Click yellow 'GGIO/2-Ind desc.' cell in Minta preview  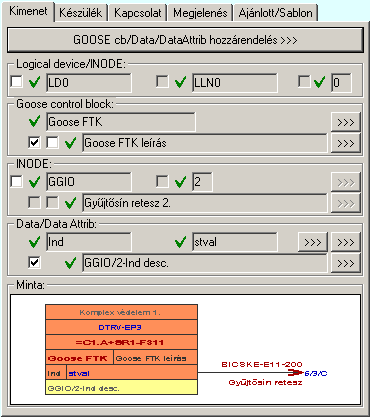121,388
